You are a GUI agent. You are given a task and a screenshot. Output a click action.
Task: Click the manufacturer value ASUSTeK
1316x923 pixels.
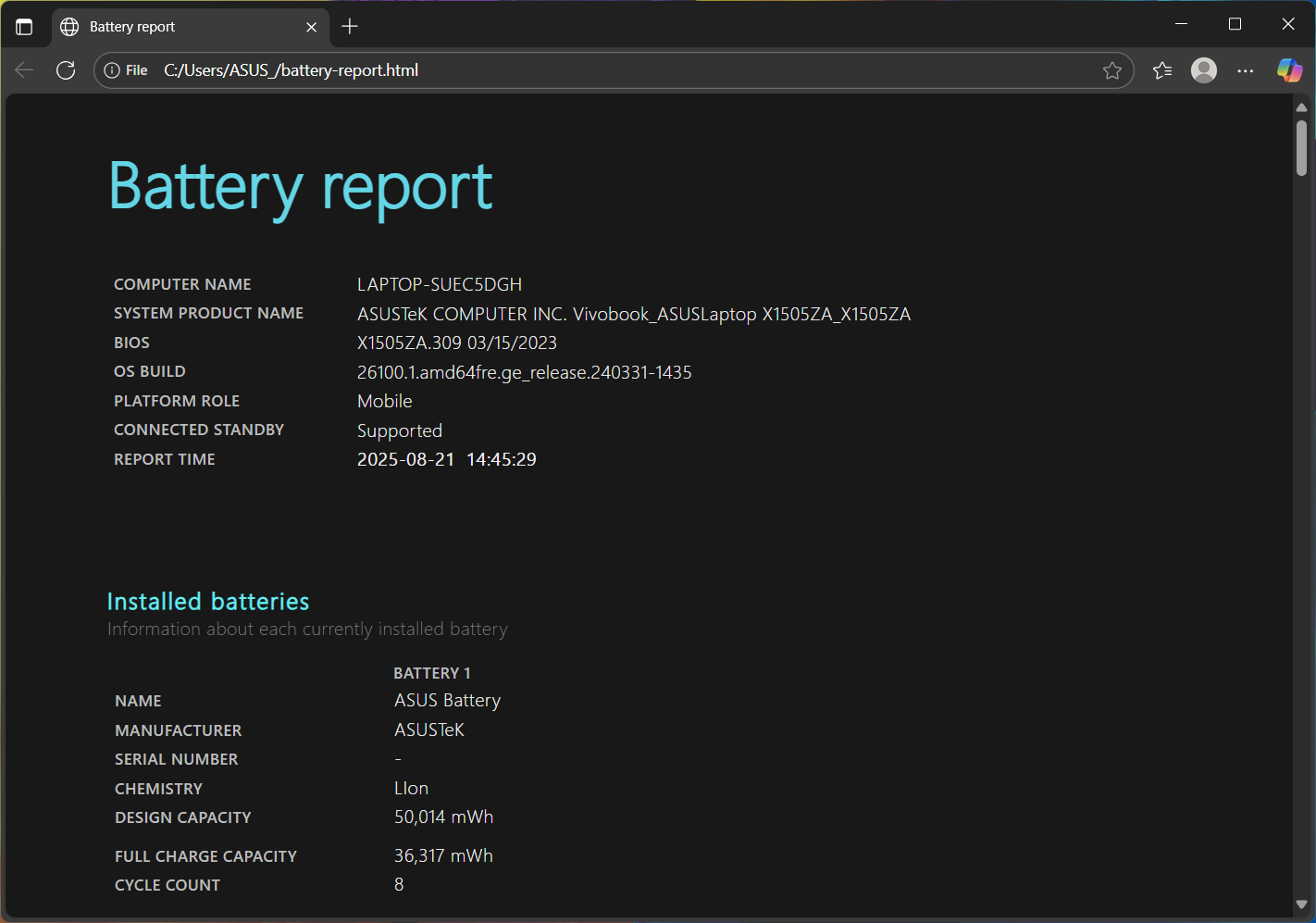[x=429, y=730]
